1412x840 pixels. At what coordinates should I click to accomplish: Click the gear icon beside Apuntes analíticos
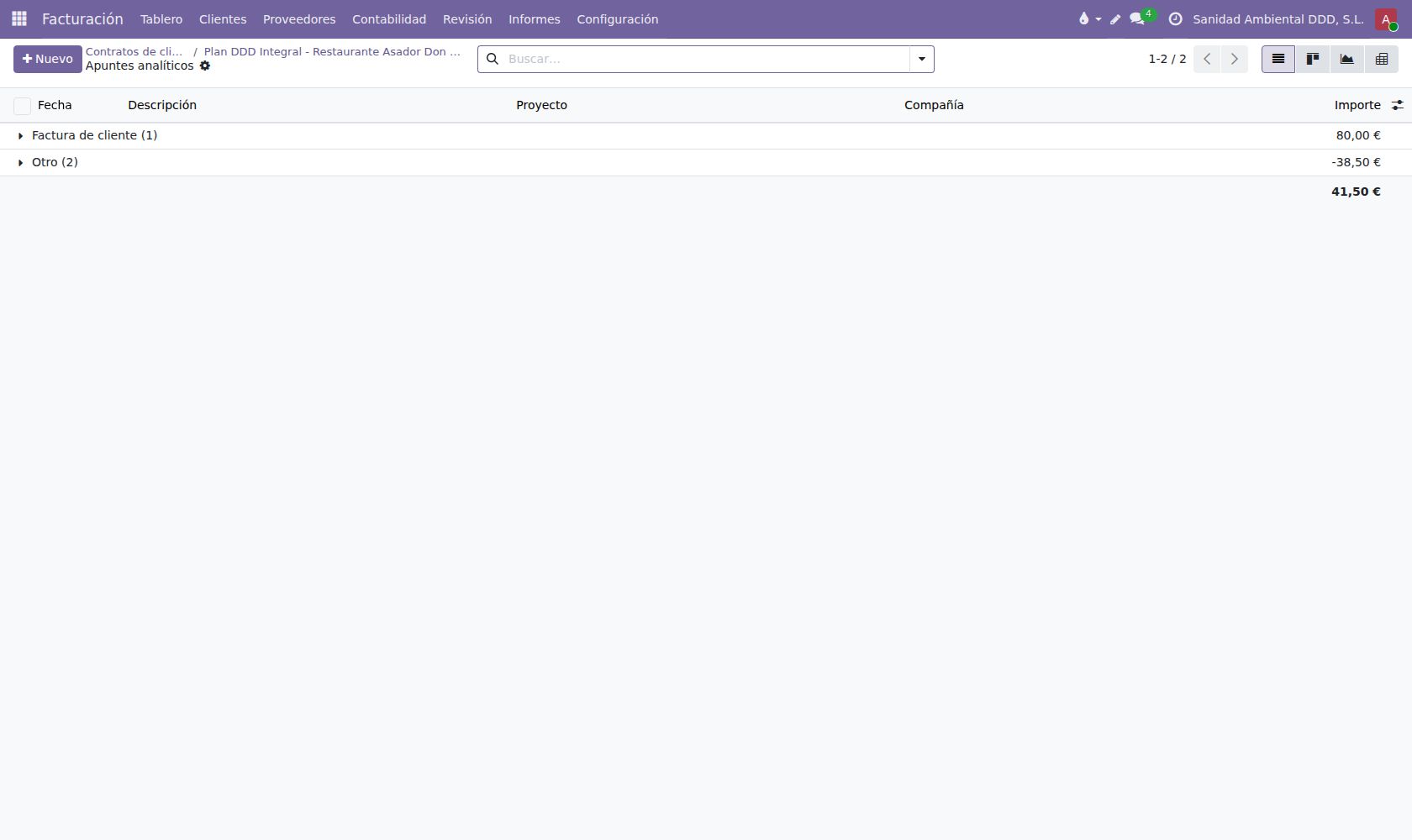point(204,66)
